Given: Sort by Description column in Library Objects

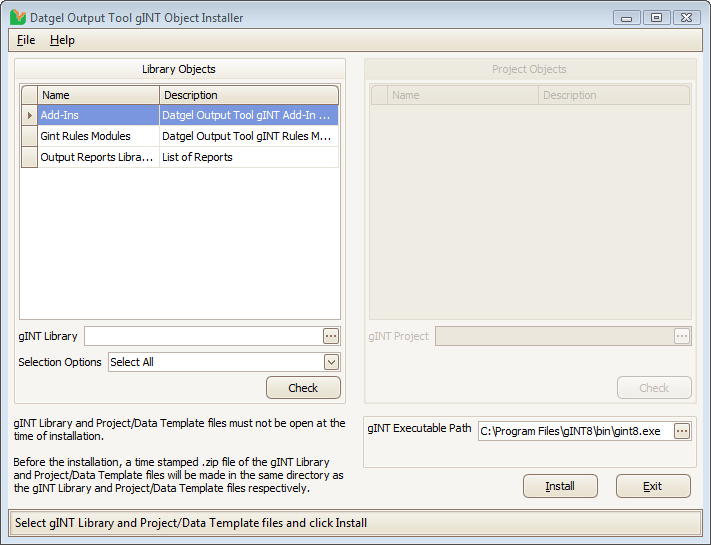Looking at the screenshot, I should (x=248, y=95).
